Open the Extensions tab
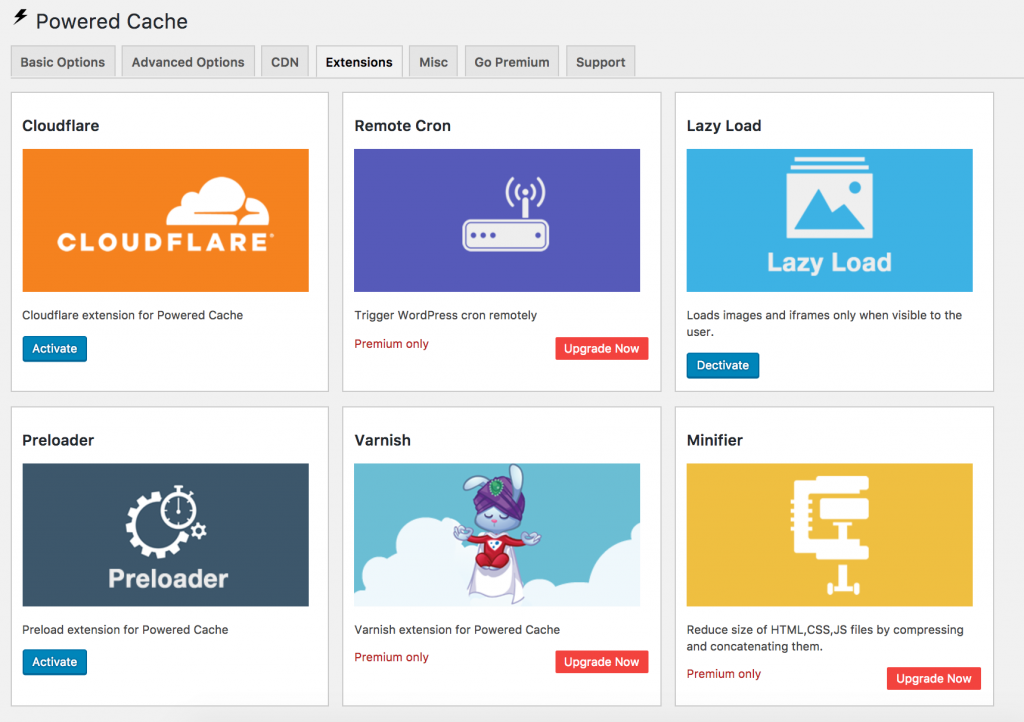This screenshot has width=1024, height=722. point(359,62)
